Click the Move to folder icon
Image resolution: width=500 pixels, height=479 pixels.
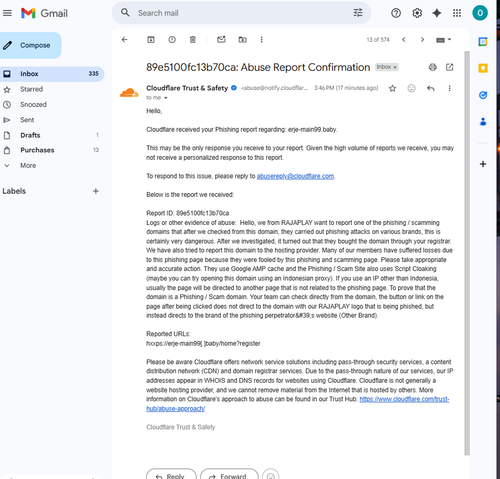click(x=242, y=40)
